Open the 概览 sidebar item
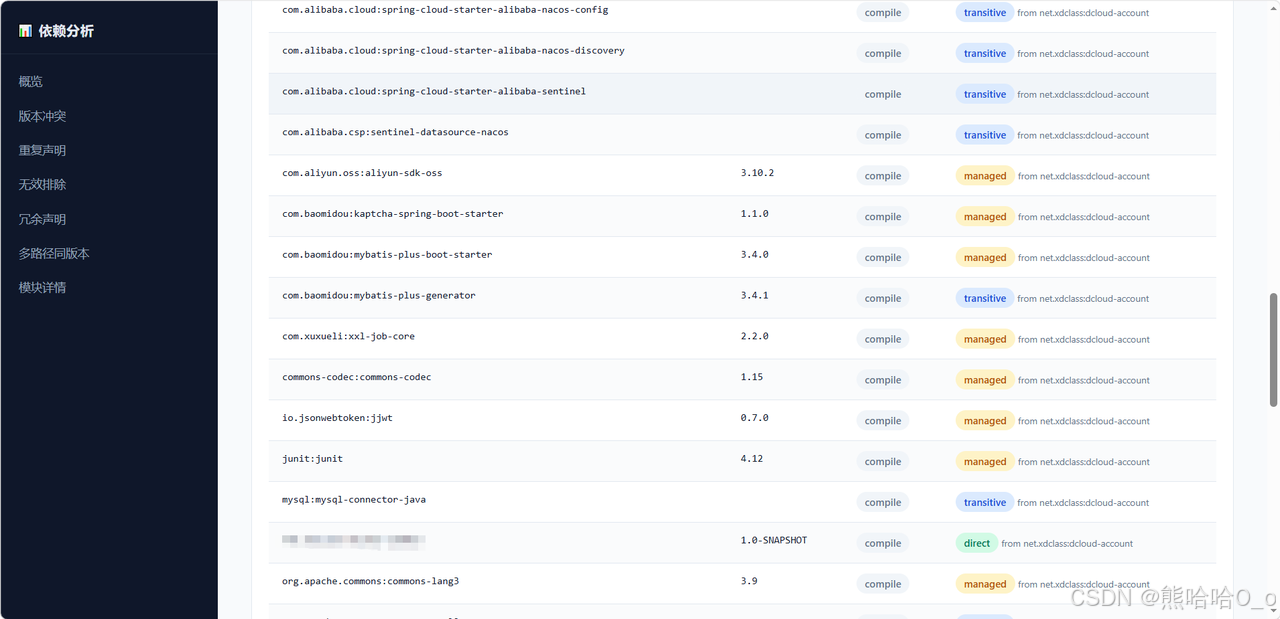This screenshot has height=619, width=1280. (31, 82)
